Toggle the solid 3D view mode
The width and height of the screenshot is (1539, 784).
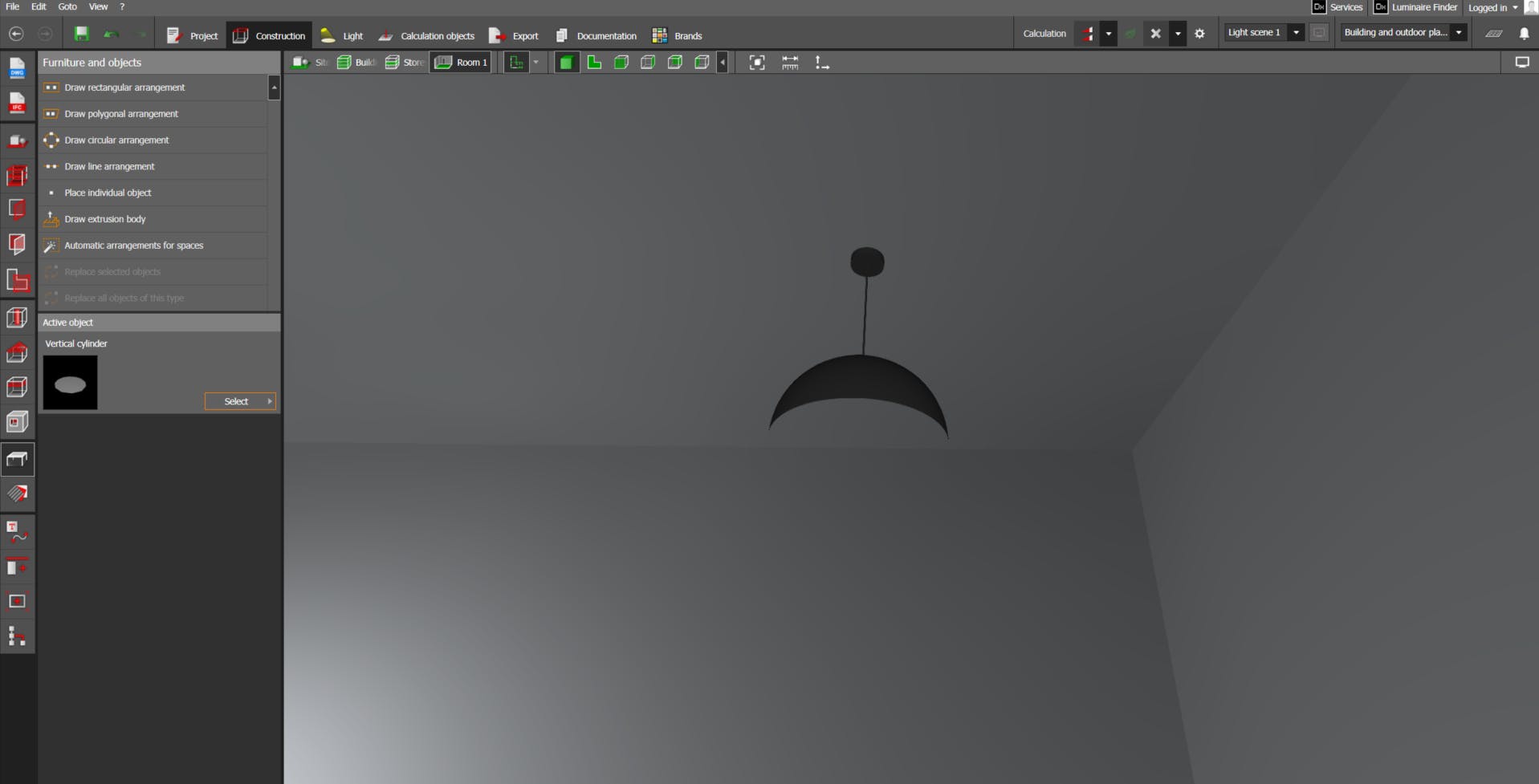tap(567, 63)
